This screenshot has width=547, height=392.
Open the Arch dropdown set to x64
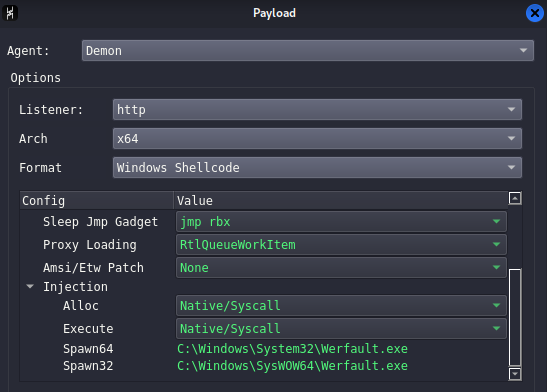(317, 138)
